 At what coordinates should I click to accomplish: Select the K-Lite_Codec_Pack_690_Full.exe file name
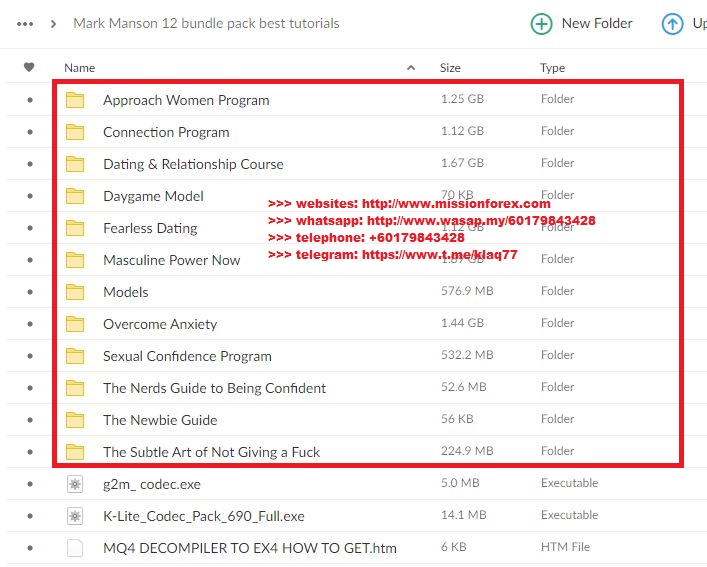tap(204, 517)
